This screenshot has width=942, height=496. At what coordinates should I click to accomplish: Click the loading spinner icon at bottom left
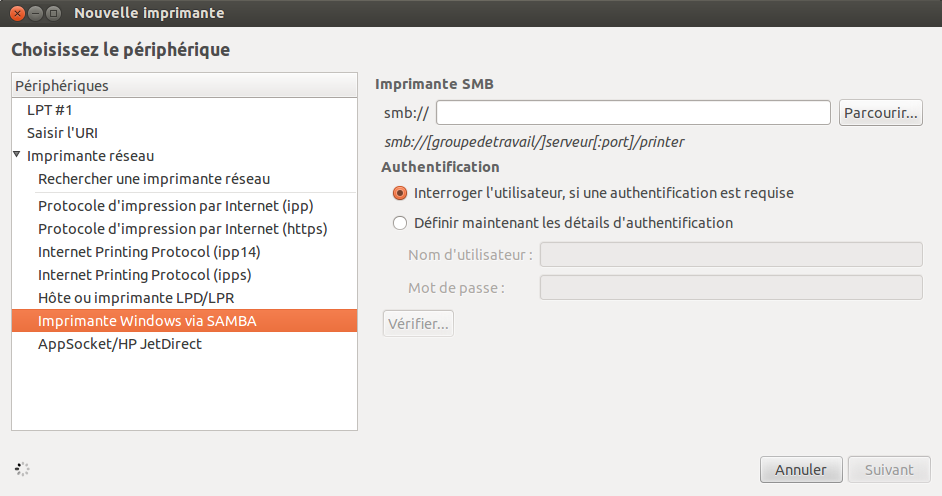(22, 469)
